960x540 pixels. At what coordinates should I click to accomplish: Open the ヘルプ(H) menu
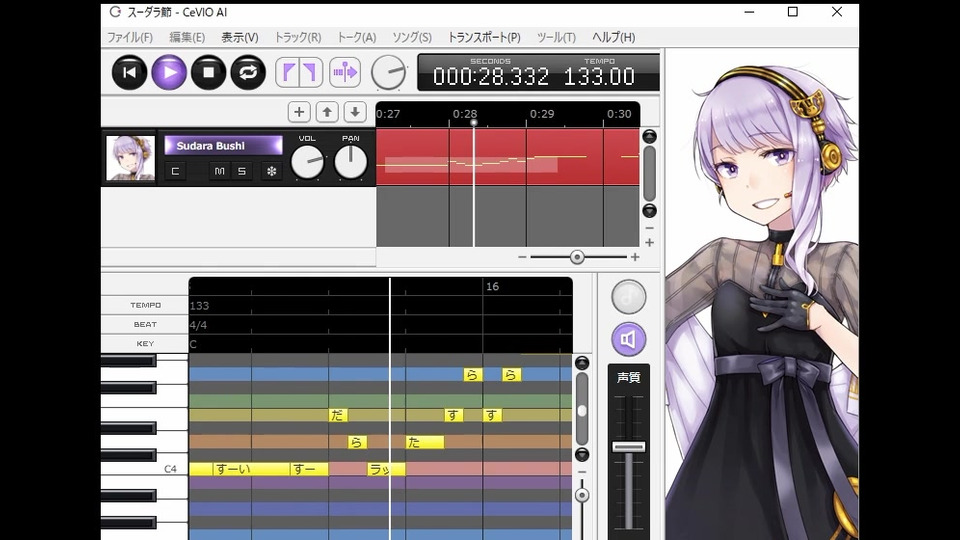pyautogui.click(x=613, y=37)
